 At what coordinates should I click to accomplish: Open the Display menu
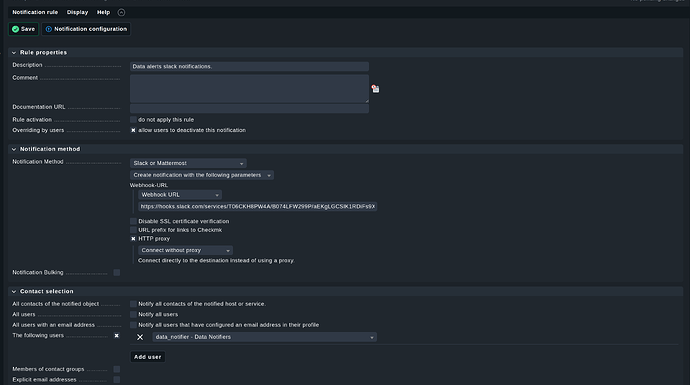tap(77, 12)
